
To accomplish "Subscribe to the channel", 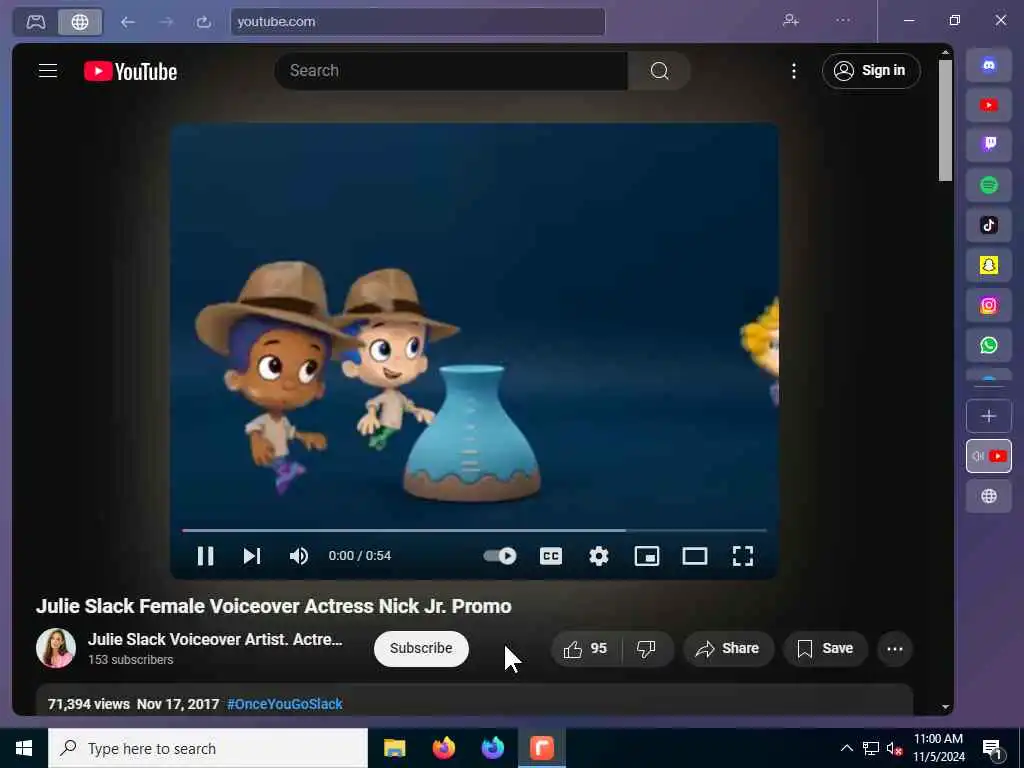I will coord(421,648).
